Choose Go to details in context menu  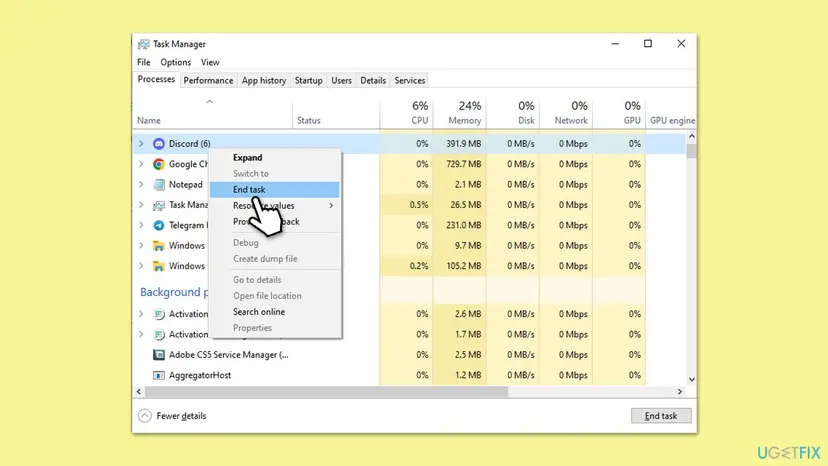[275, 280]
